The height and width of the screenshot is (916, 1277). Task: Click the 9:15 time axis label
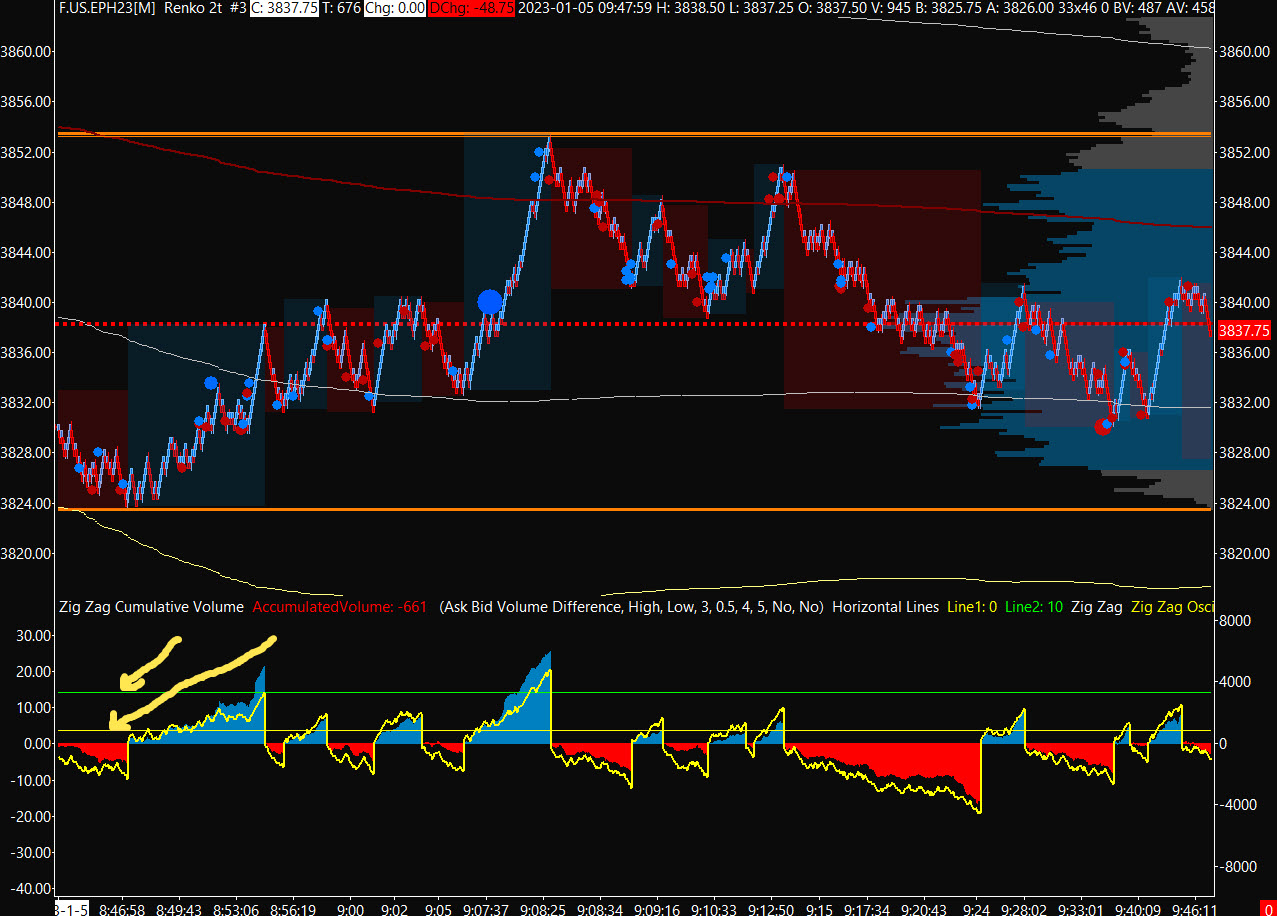pyautogui.click(x=819, y=911)
